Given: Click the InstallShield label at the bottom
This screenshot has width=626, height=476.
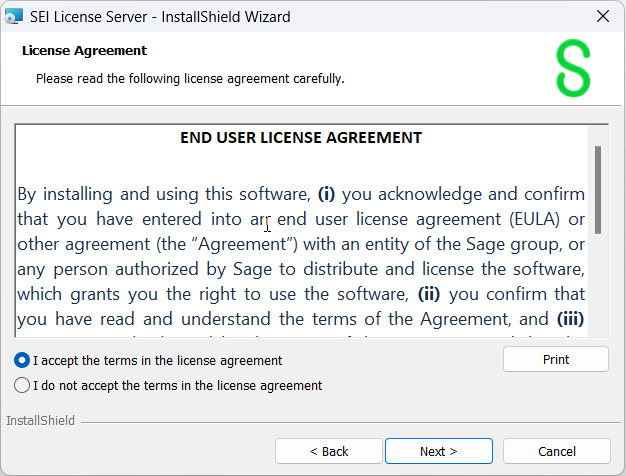Looking at the screenshot, I should (x=40, y=421).
